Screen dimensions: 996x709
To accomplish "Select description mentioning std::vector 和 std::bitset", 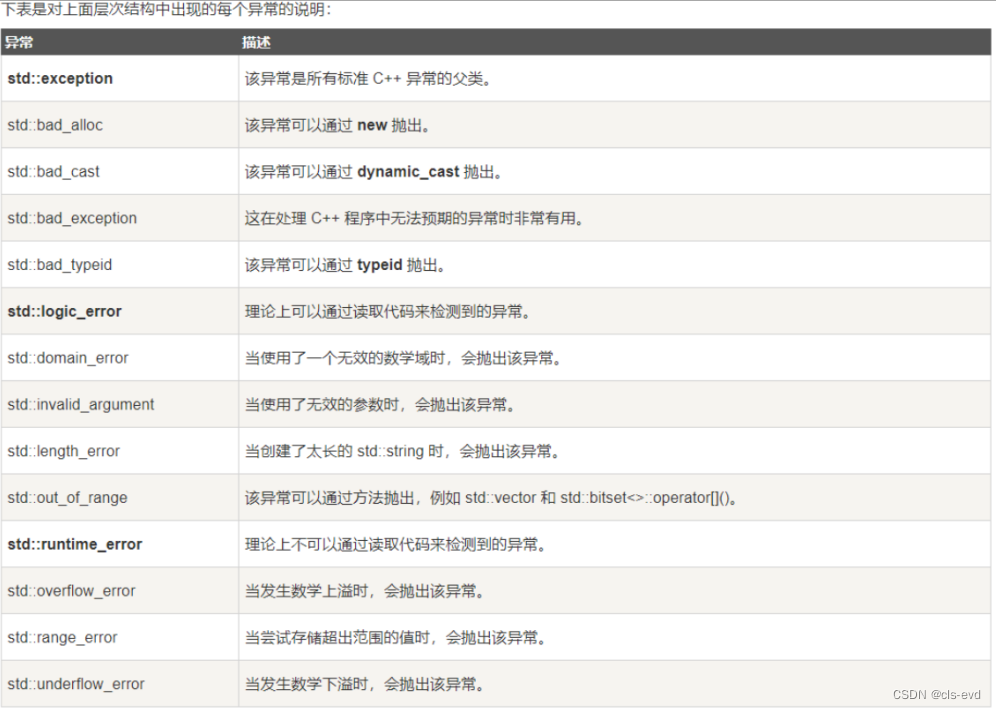I will point(491,497).
